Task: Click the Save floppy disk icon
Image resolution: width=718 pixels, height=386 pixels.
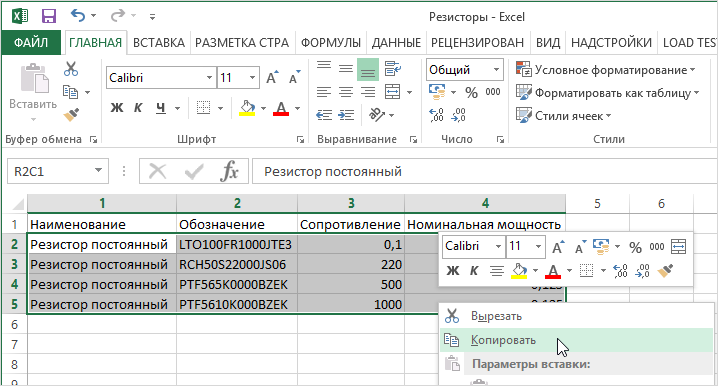Action: pyautogui.click(x=49, y=16)
